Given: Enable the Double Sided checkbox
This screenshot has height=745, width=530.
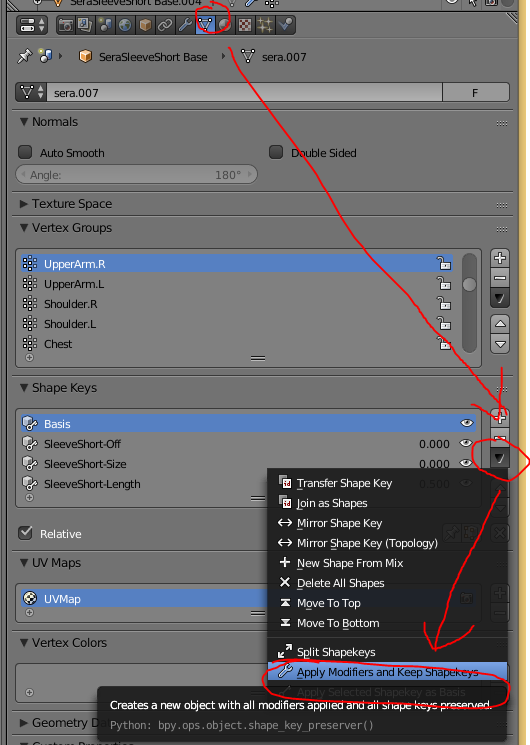Looking at the screenshot, I should click(x=276, y=152).
